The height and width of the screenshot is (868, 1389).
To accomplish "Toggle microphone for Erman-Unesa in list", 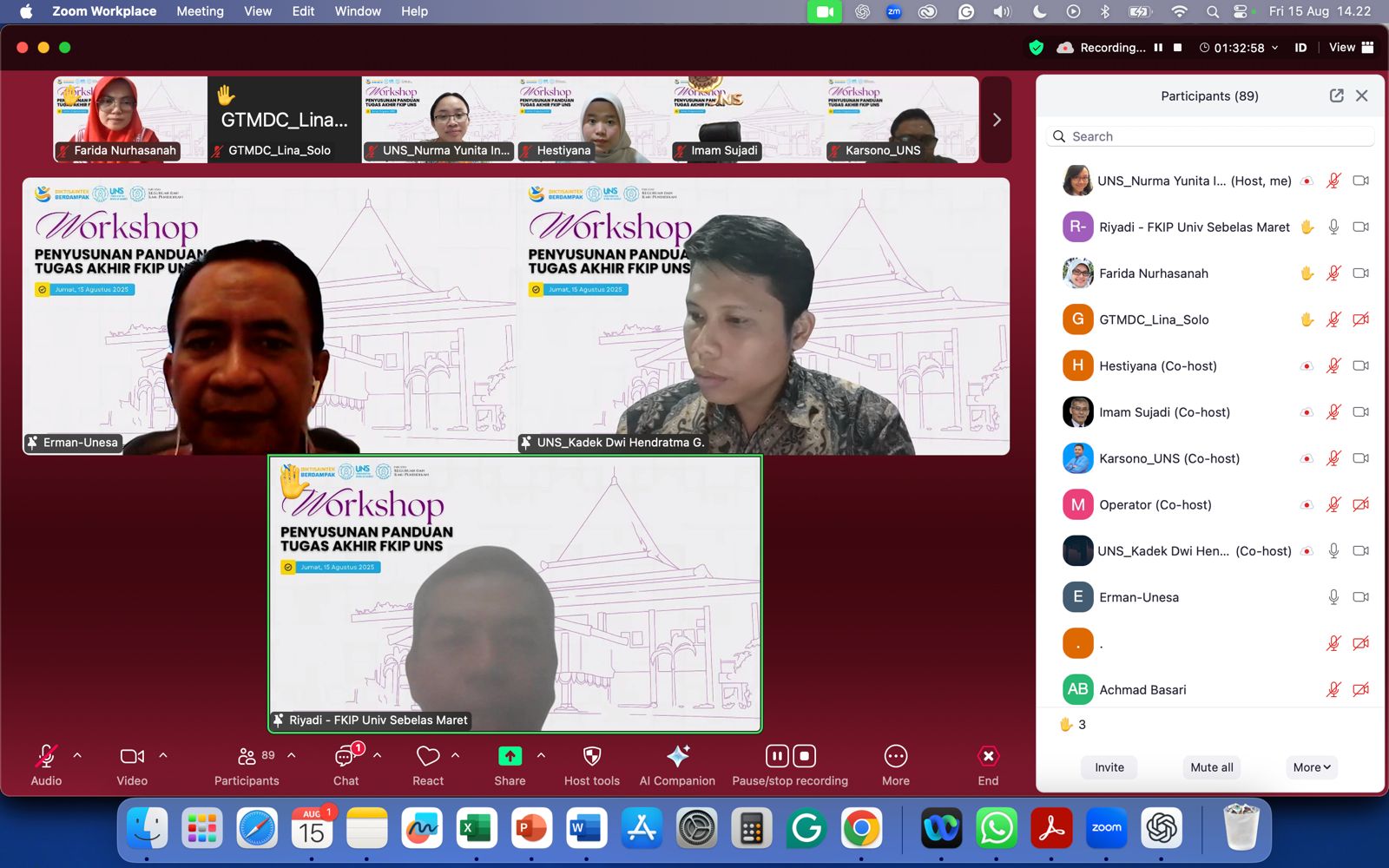I will pos(1333,597).
